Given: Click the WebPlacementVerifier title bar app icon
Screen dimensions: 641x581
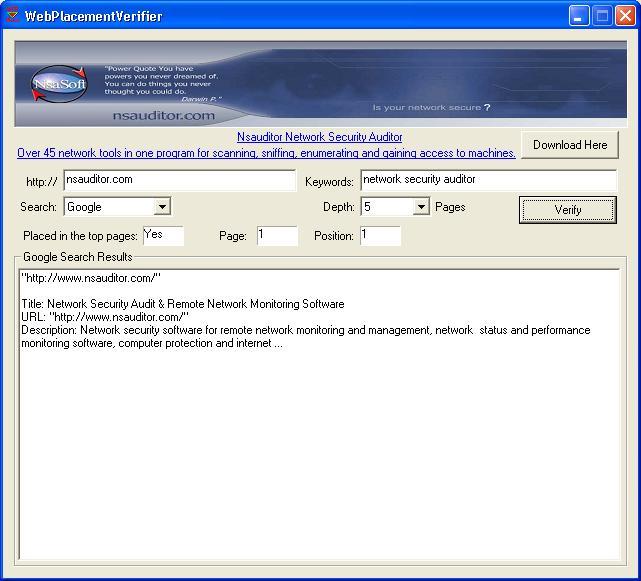Looking at the screenshot, I should (12, 15).
